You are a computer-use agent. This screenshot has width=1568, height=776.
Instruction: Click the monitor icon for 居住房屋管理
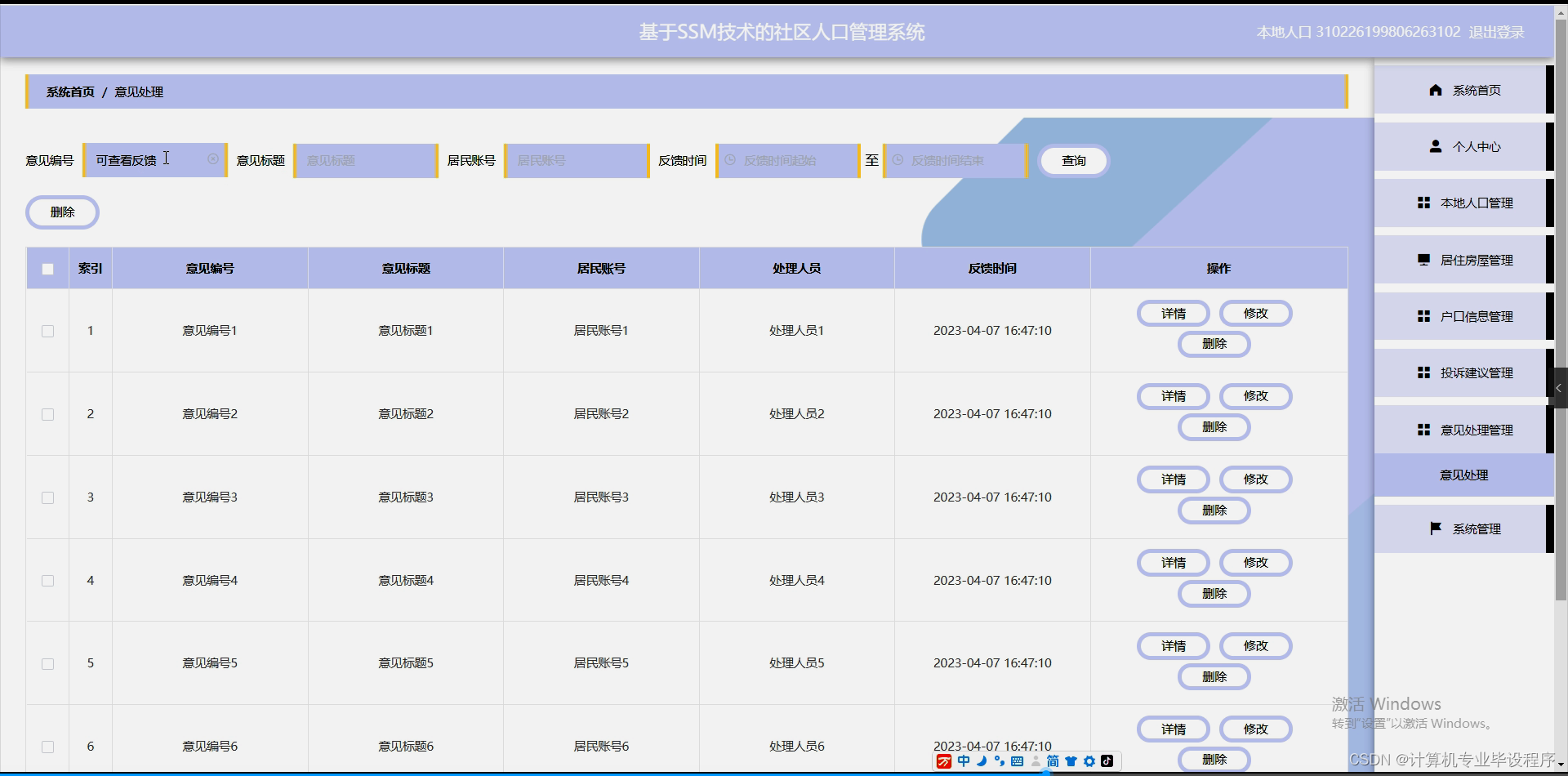point(1423,260)
